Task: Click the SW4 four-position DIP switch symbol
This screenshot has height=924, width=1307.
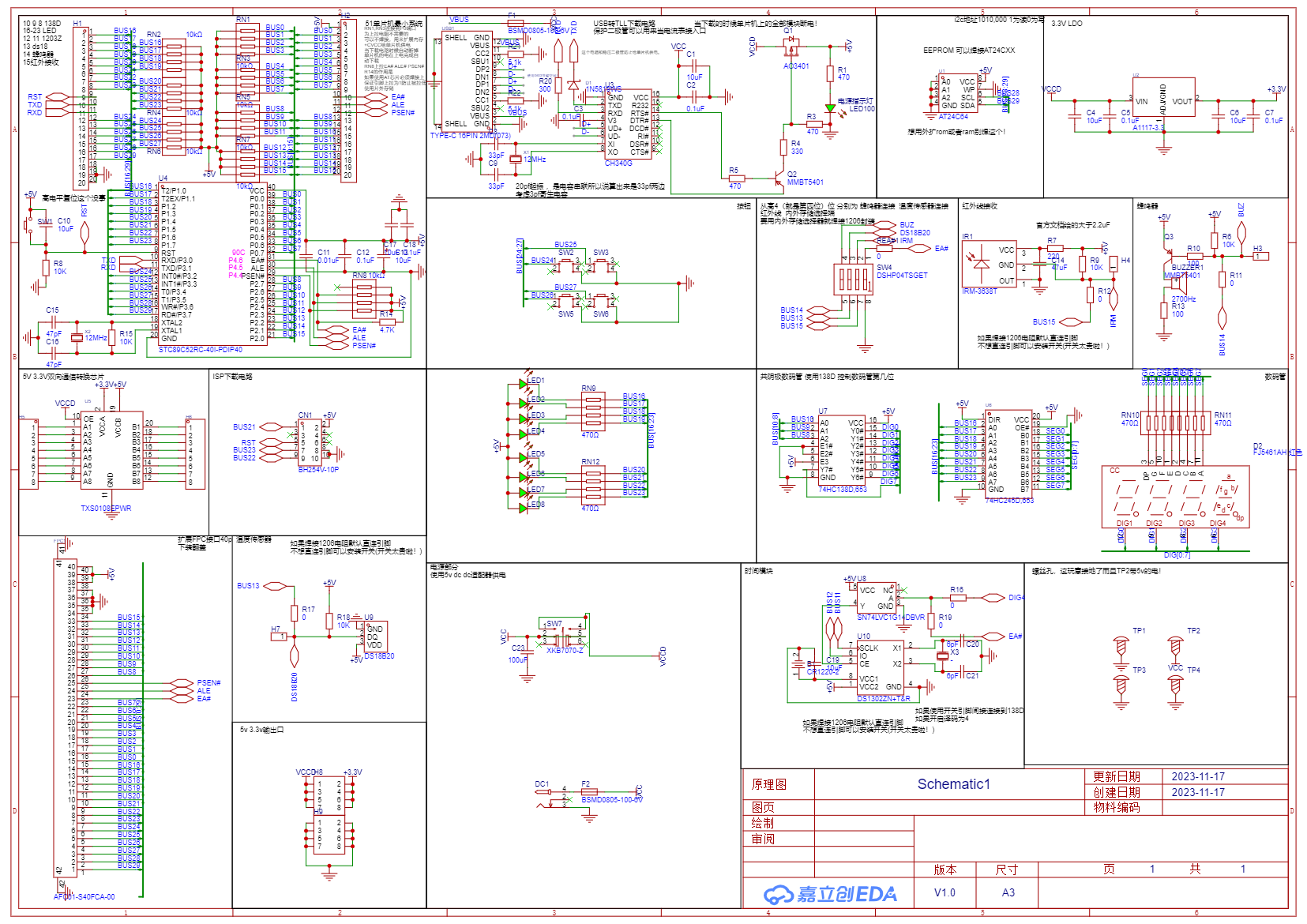Action: [x=855, y=278]
